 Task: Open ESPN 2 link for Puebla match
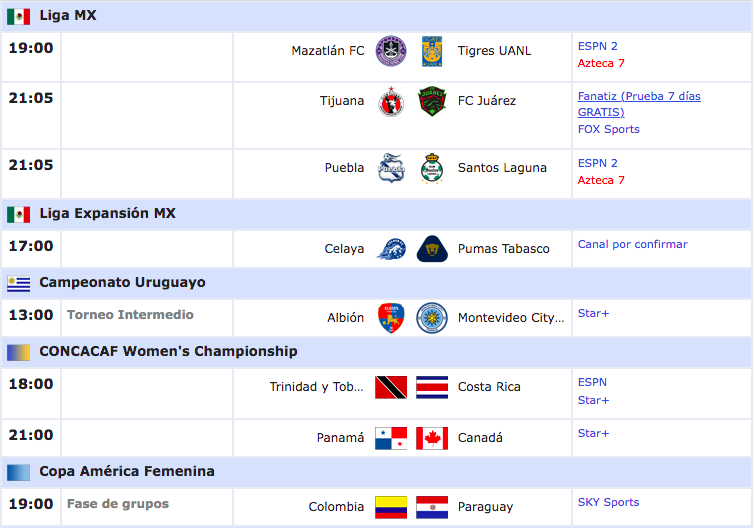coord(597,163)
